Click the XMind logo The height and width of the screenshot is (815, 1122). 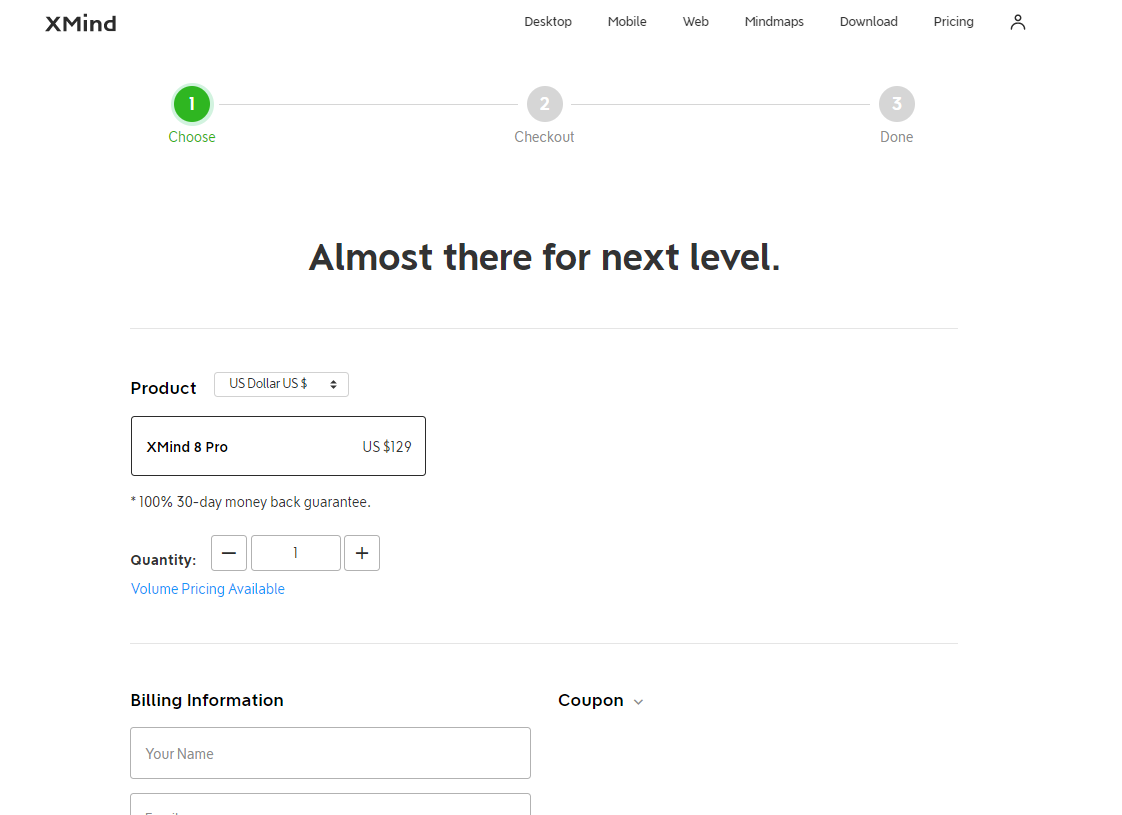81,24
